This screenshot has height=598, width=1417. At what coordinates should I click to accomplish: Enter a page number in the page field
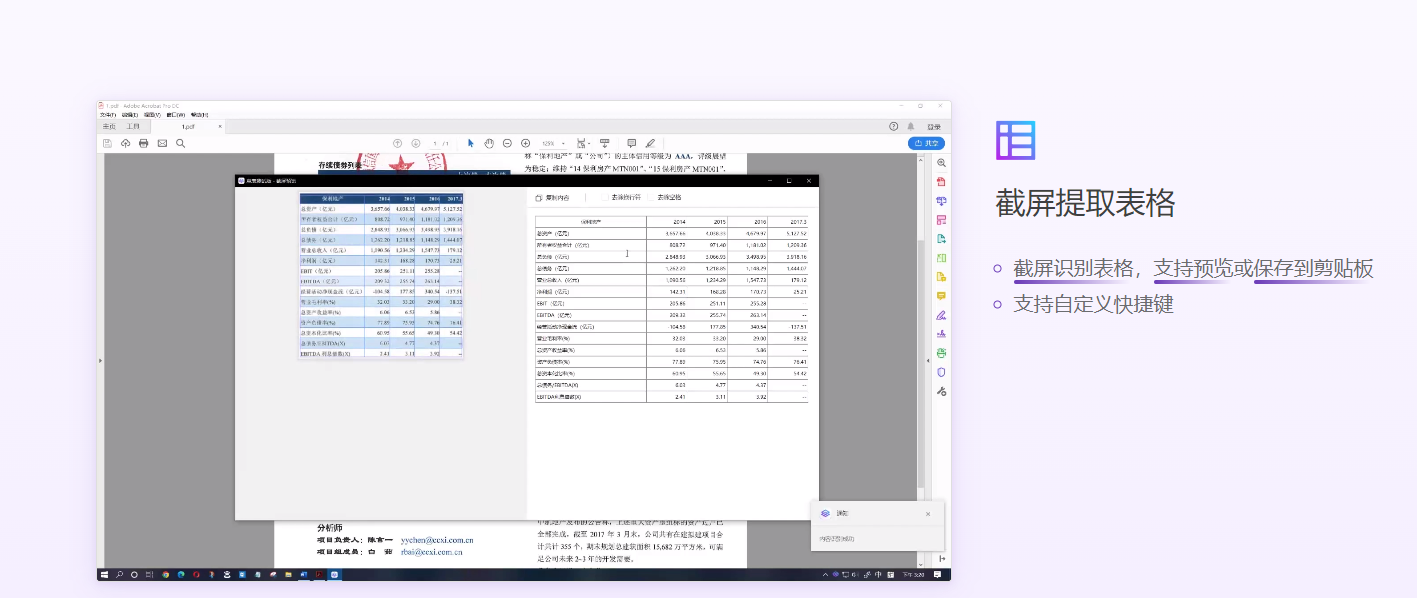tap(436, 143)
